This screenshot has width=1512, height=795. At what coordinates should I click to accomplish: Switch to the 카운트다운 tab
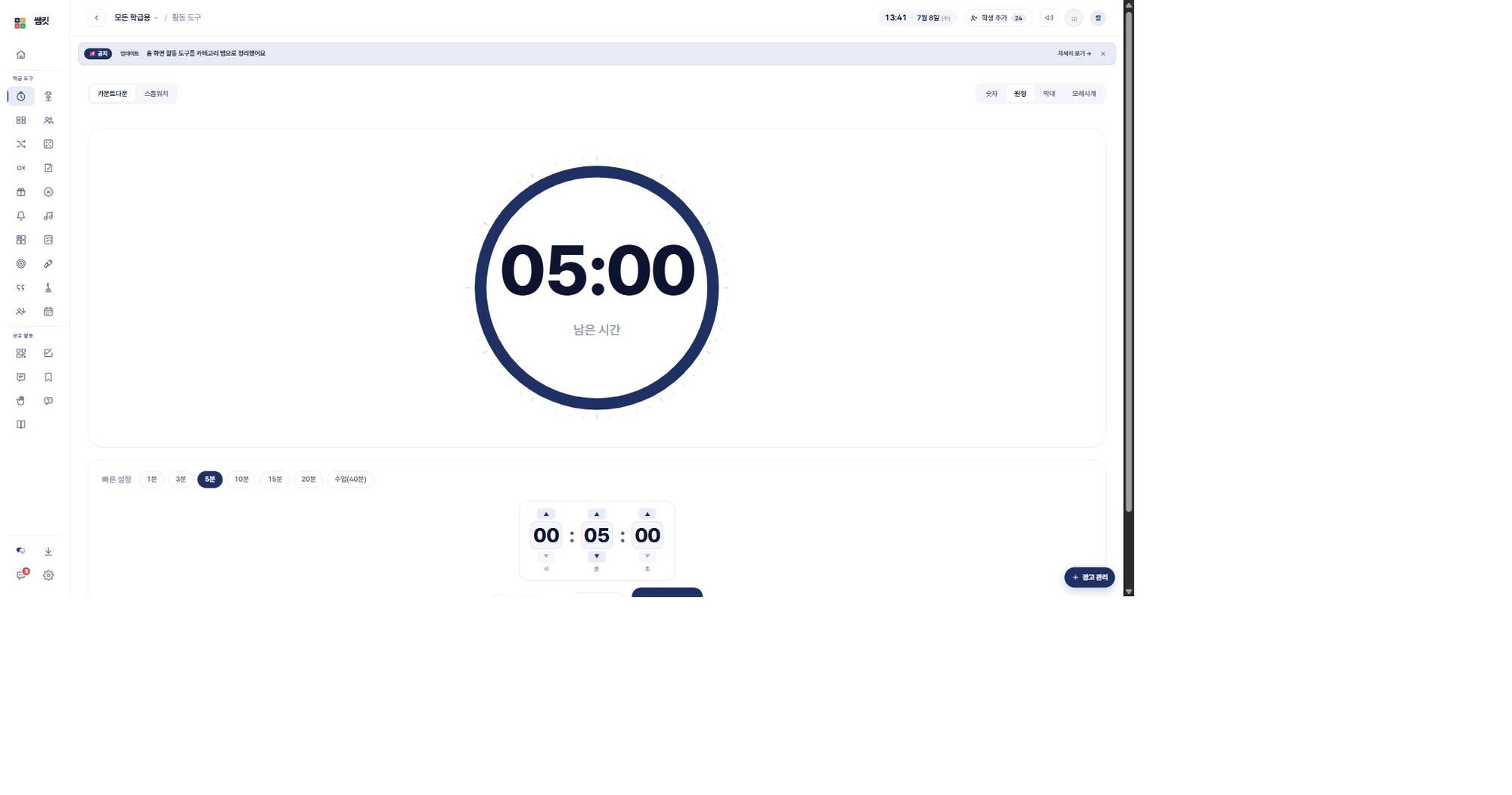pos(113,94)
